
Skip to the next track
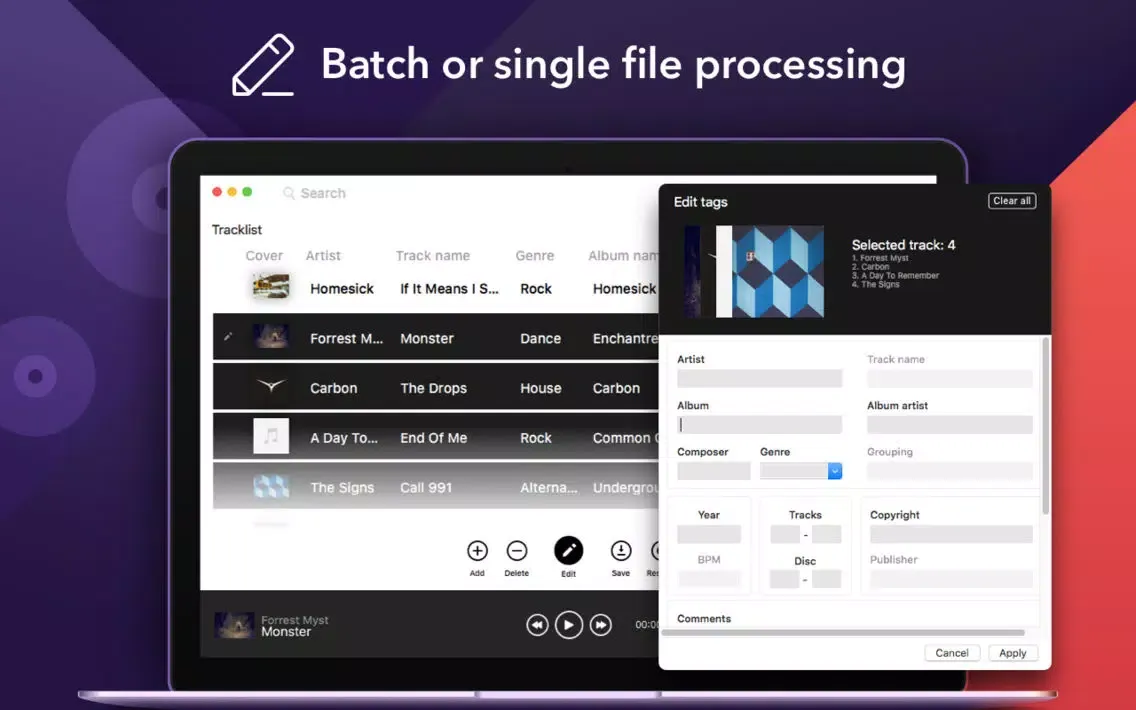(600, 625)
